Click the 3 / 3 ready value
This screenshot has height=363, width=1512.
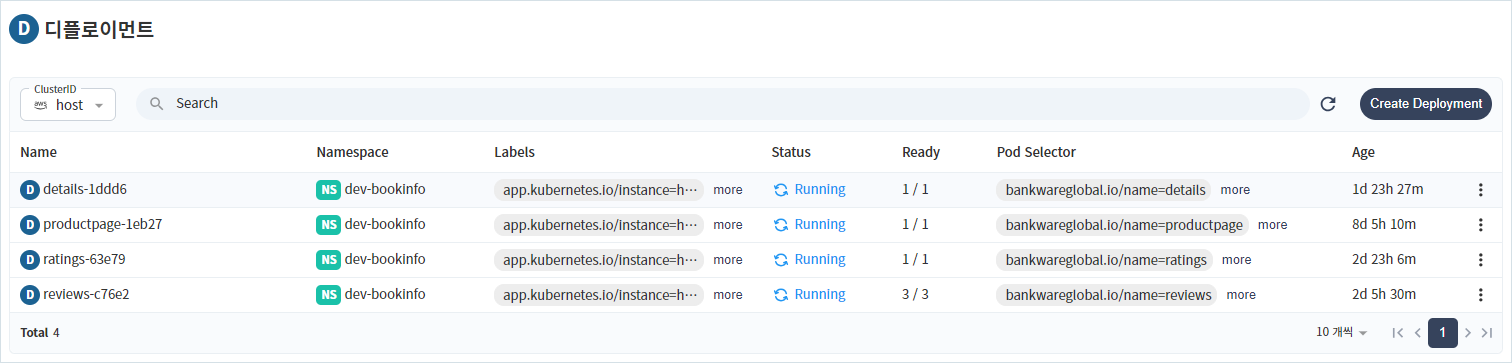tap(915, 294)
